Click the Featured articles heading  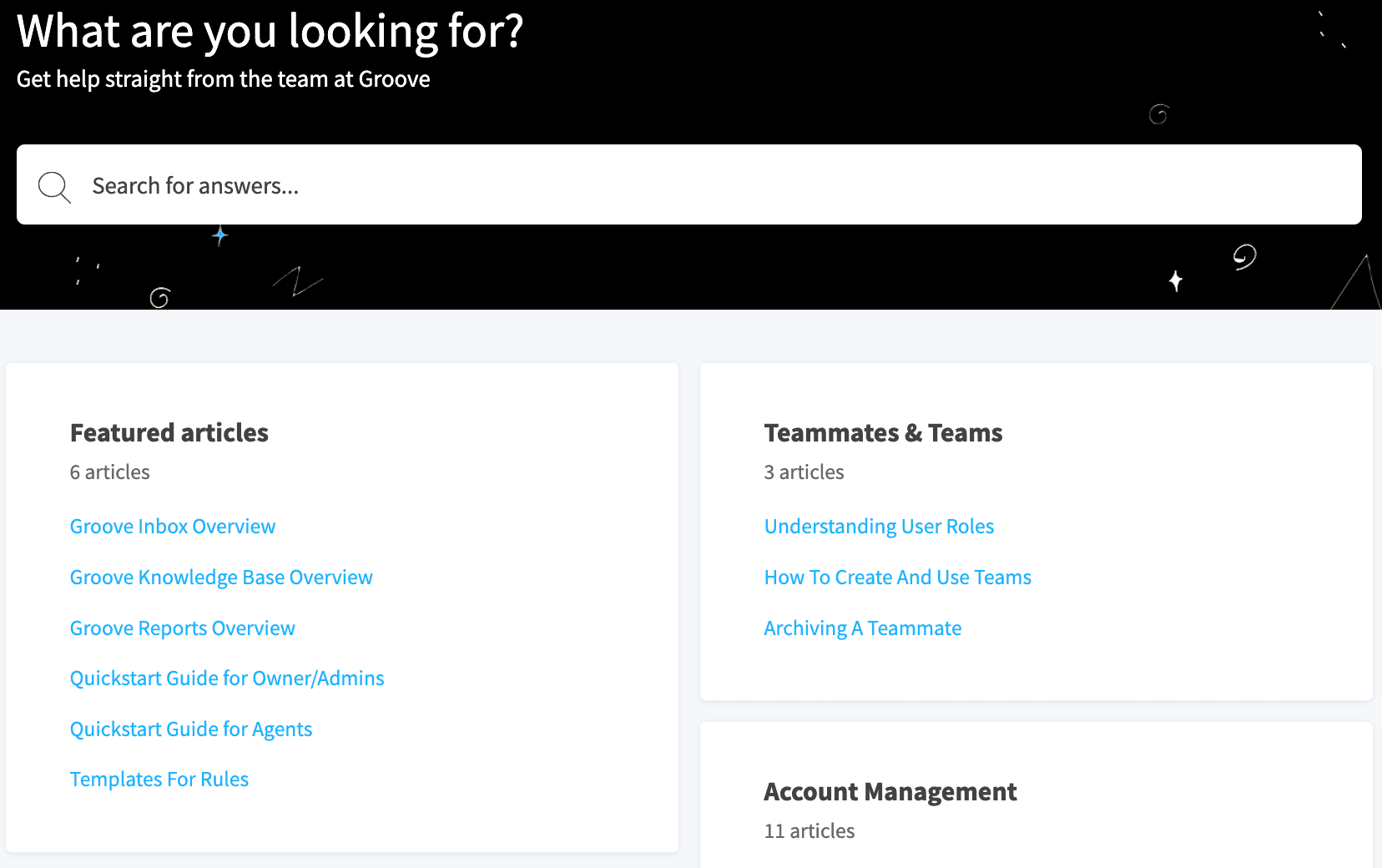click(x=169, y=432)
